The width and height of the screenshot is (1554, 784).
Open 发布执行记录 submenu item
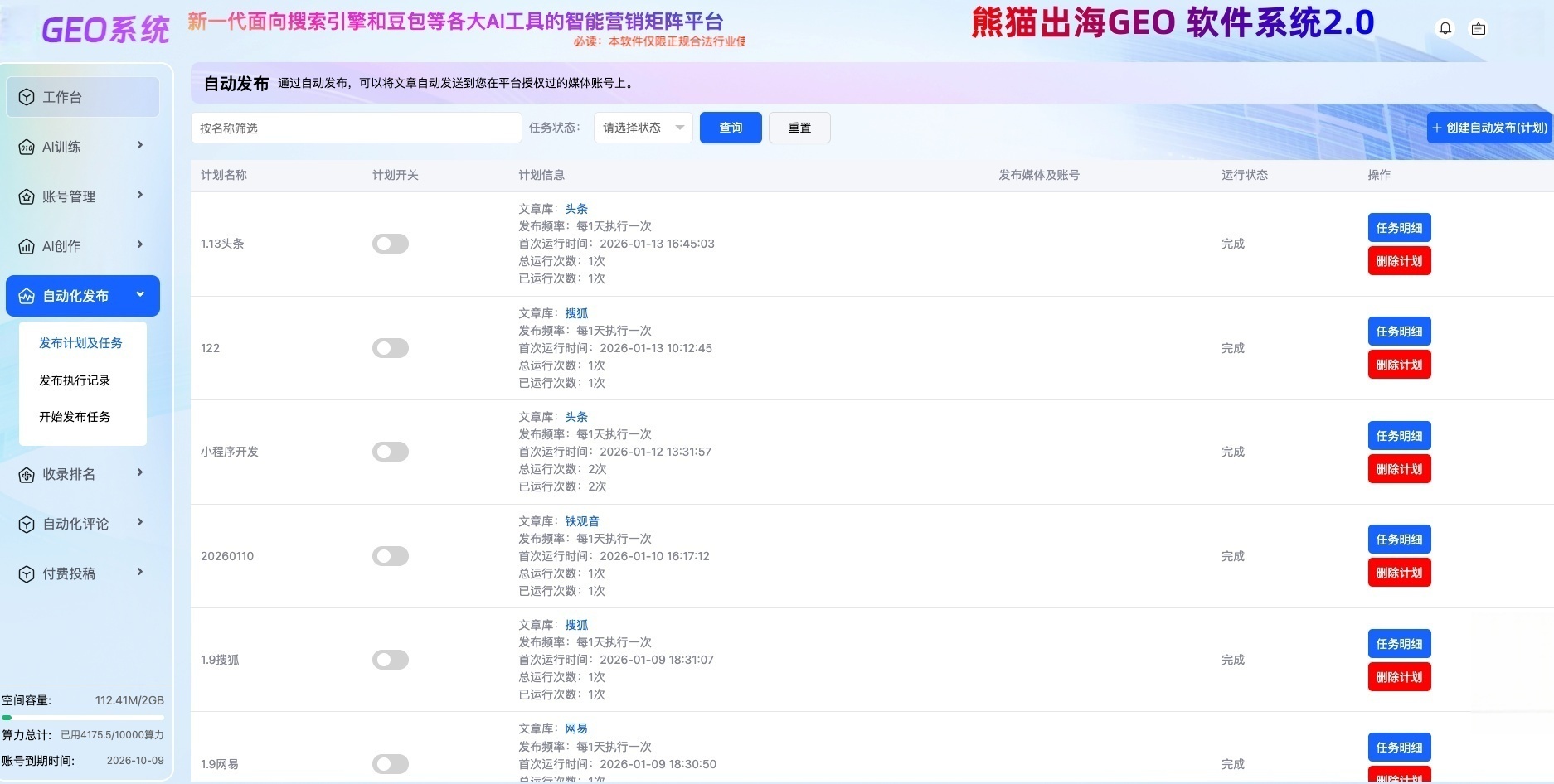coord(75,380)
